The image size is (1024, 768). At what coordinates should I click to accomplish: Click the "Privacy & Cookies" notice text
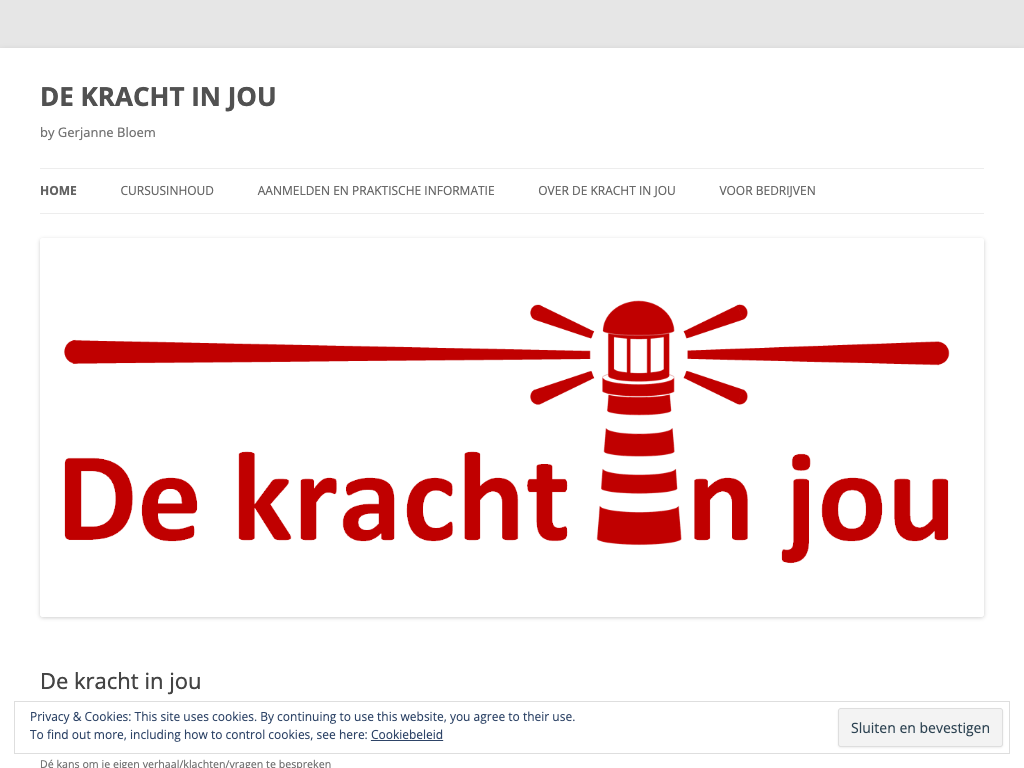point(302,717)
